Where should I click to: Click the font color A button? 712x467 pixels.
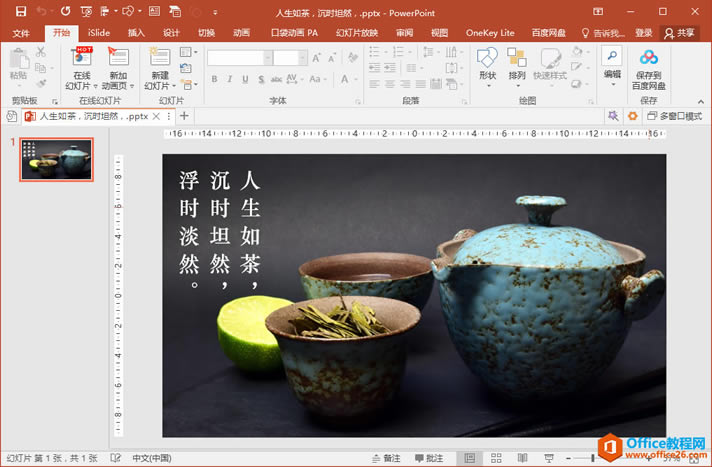pyautogui.click(x=345, y=79)
